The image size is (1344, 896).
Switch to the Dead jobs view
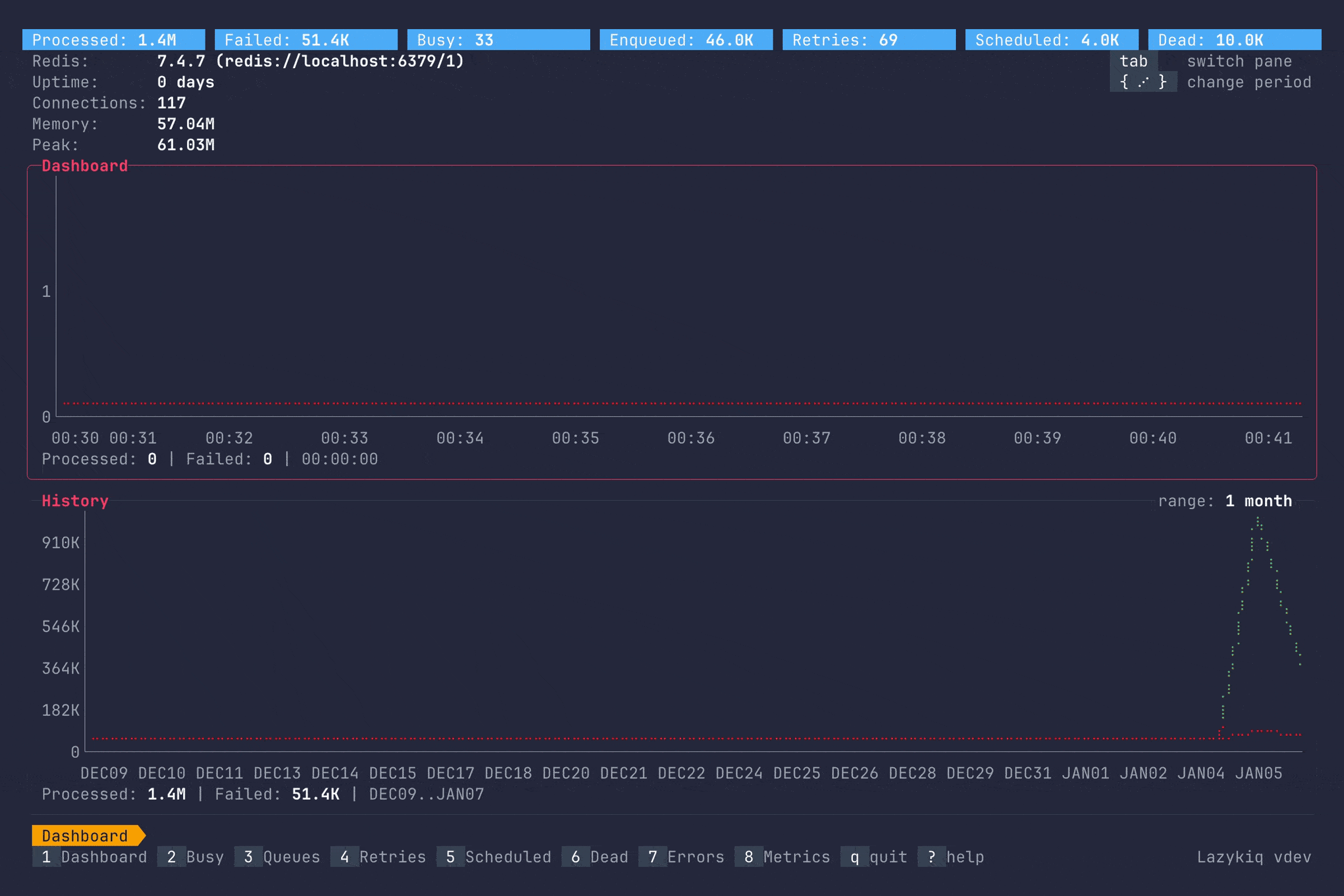point(598,857)
